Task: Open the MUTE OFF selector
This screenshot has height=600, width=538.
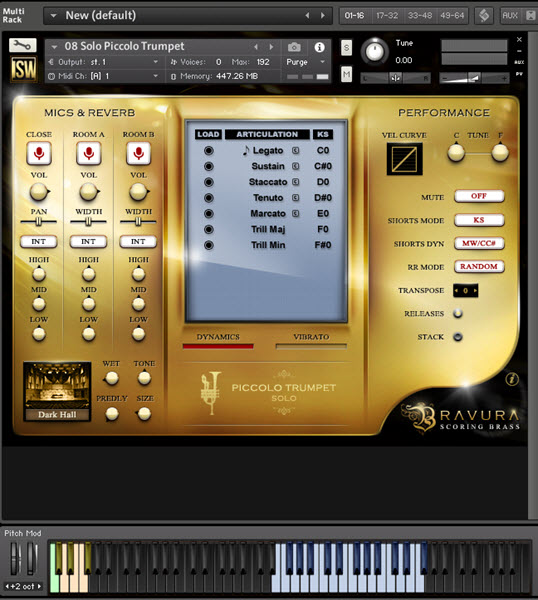Action: point(479,196)
